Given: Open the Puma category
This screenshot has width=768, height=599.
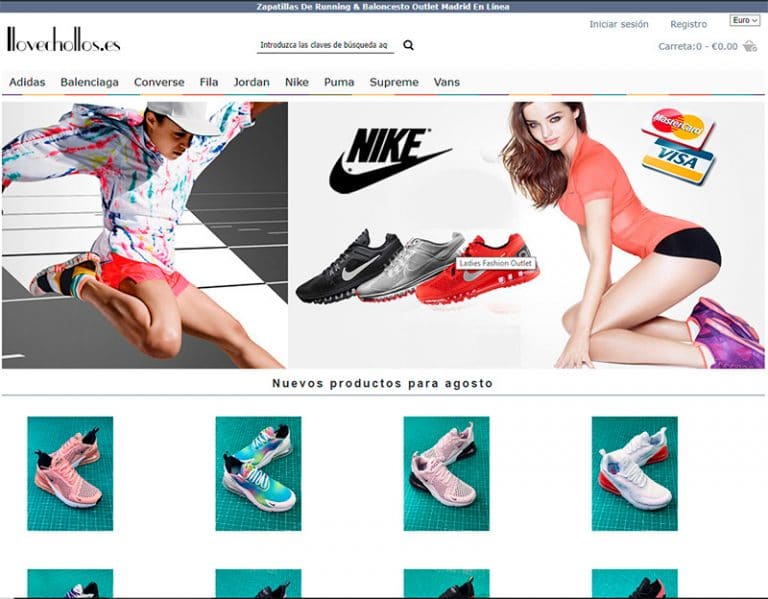Looking at the screenshot, I should pyautogui.click(x=339, y=82).
